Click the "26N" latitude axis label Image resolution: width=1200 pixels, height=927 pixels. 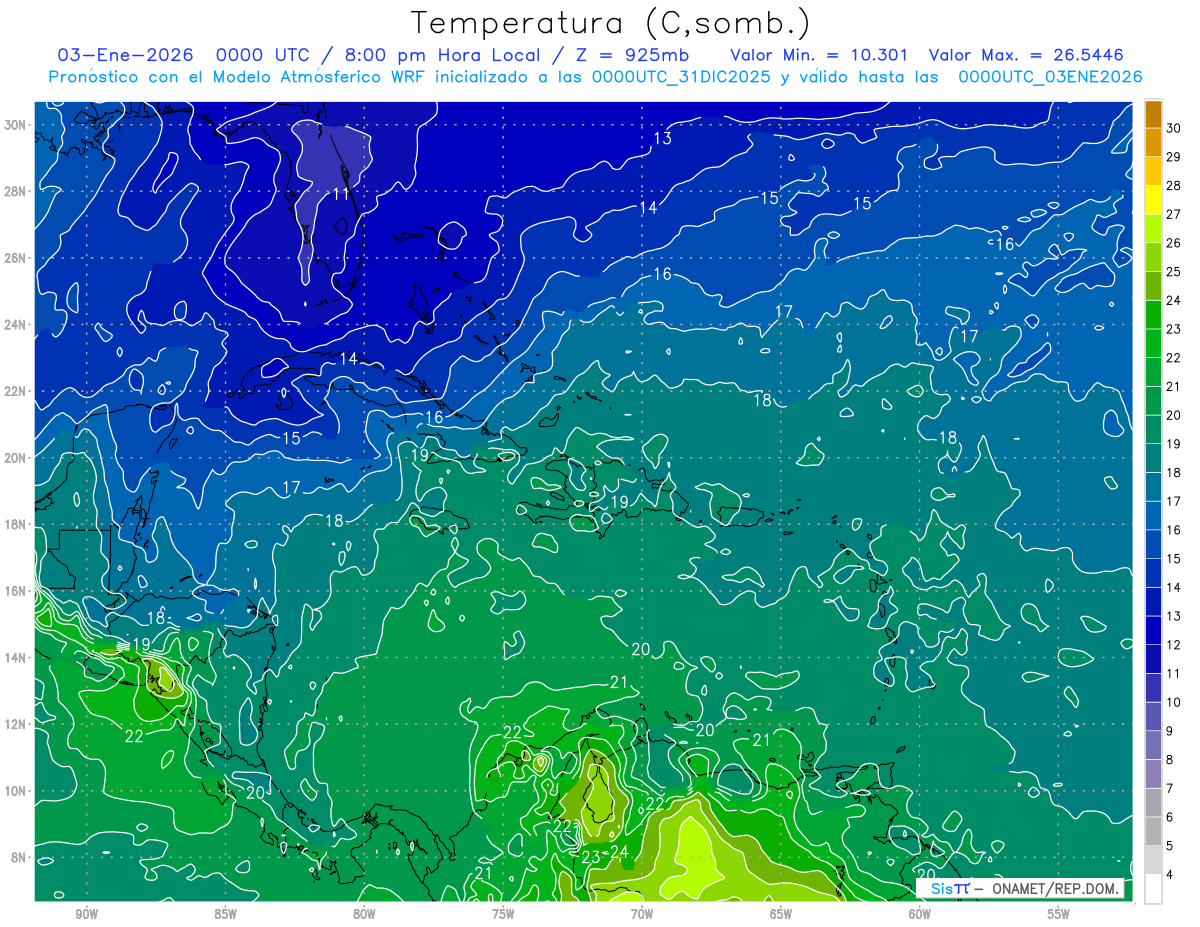(x=17, y=258)
